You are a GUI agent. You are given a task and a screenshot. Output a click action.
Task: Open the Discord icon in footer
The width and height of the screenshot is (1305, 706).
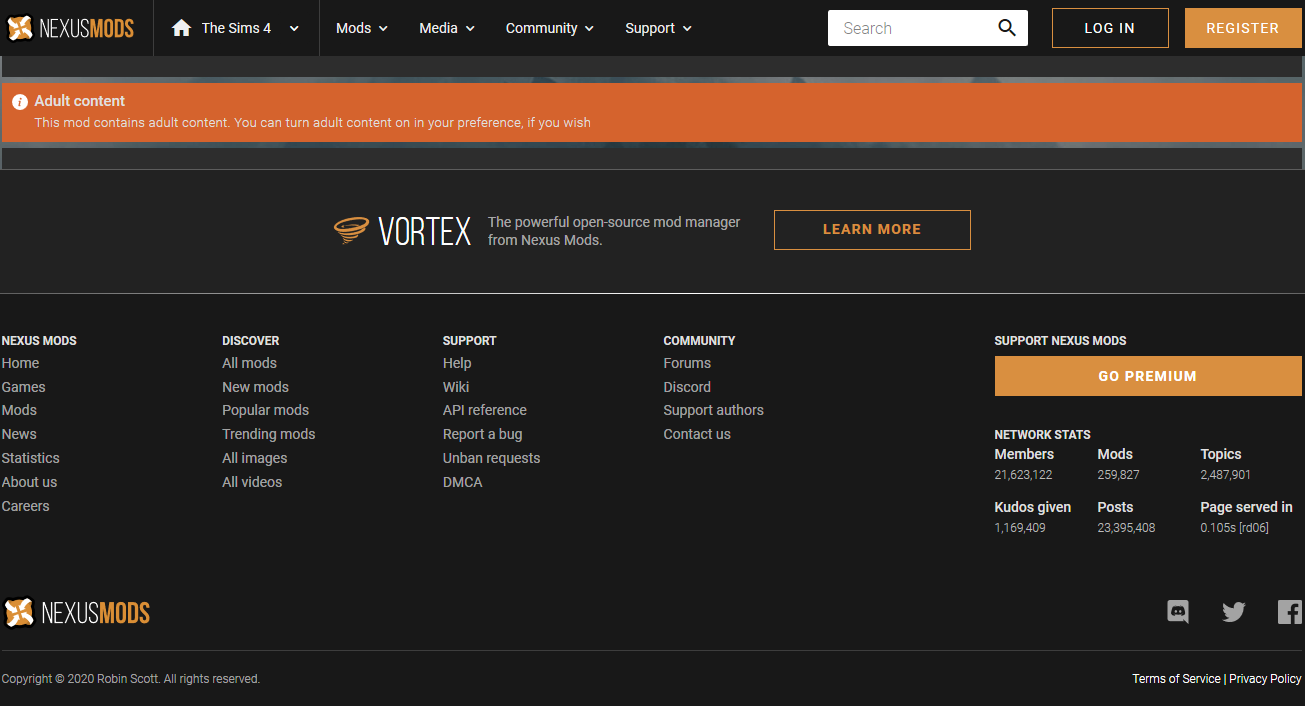[x=1178, y=611]
